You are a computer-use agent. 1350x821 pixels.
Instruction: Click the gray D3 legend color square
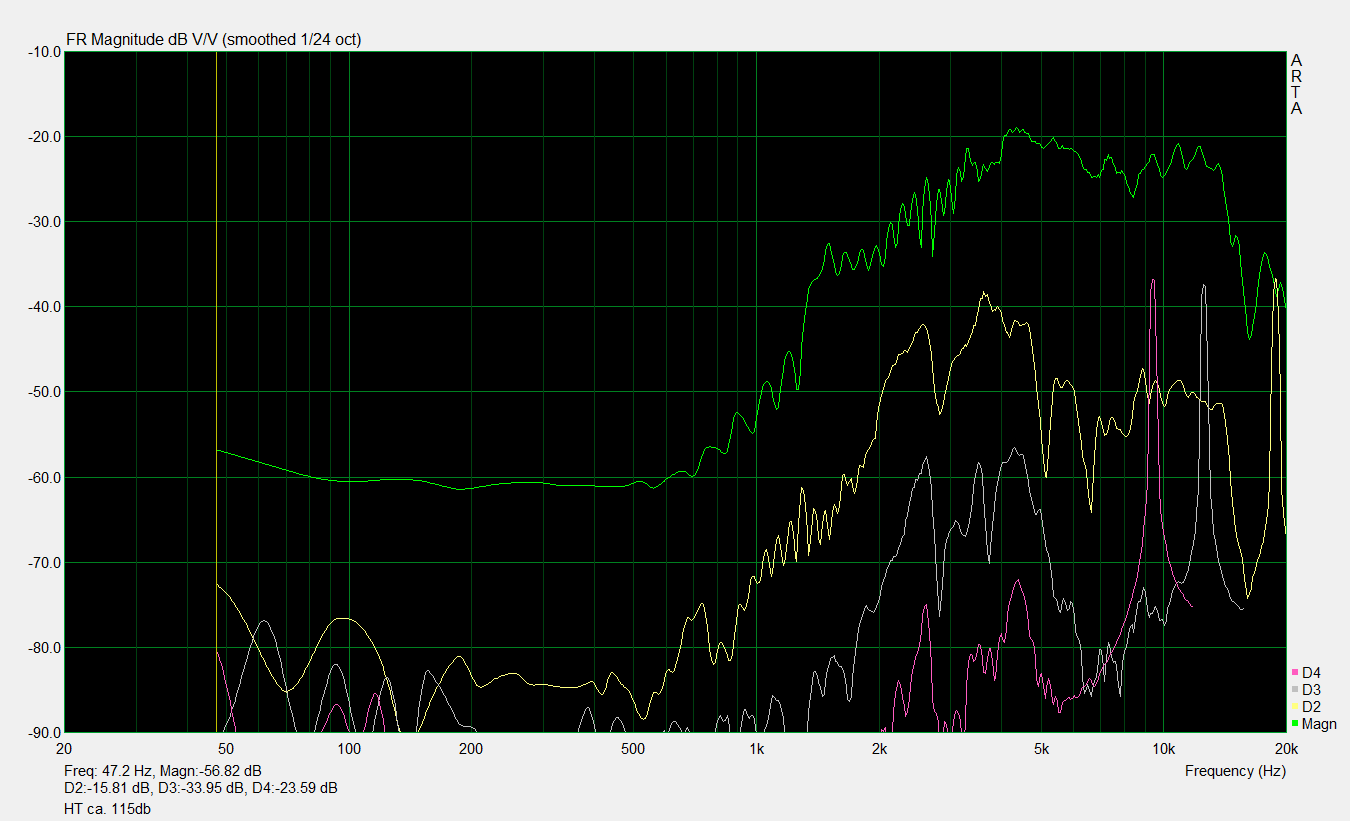point(1295,690)
